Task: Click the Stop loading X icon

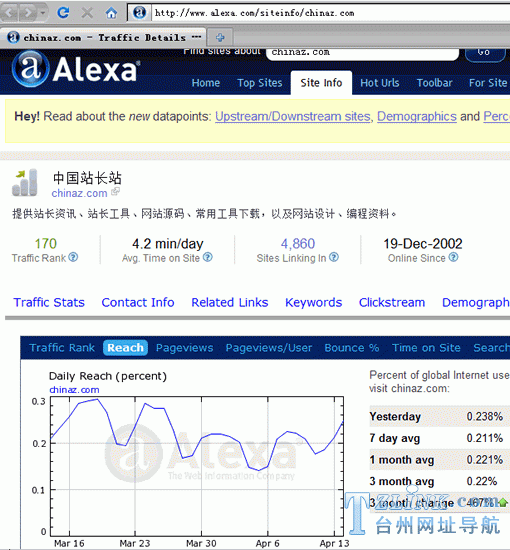Action: tap(87, 13)
